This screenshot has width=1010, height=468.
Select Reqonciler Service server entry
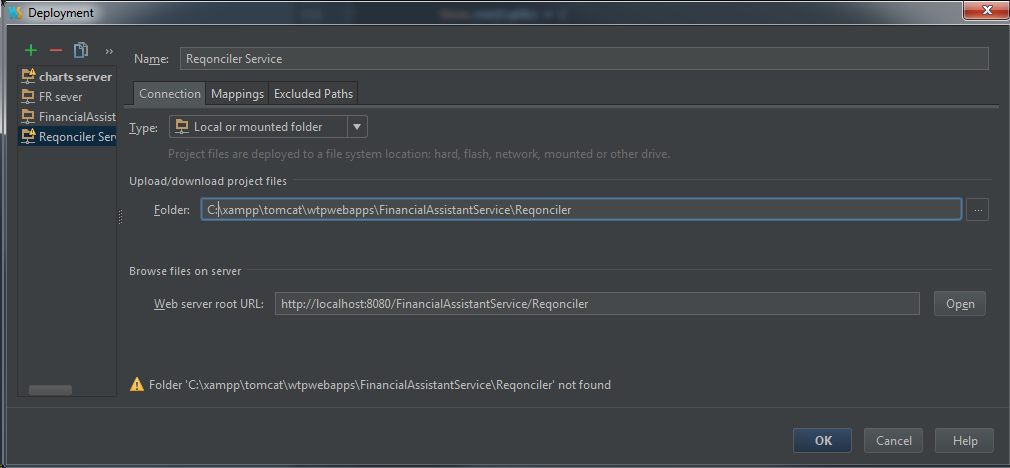click(68, 137)
